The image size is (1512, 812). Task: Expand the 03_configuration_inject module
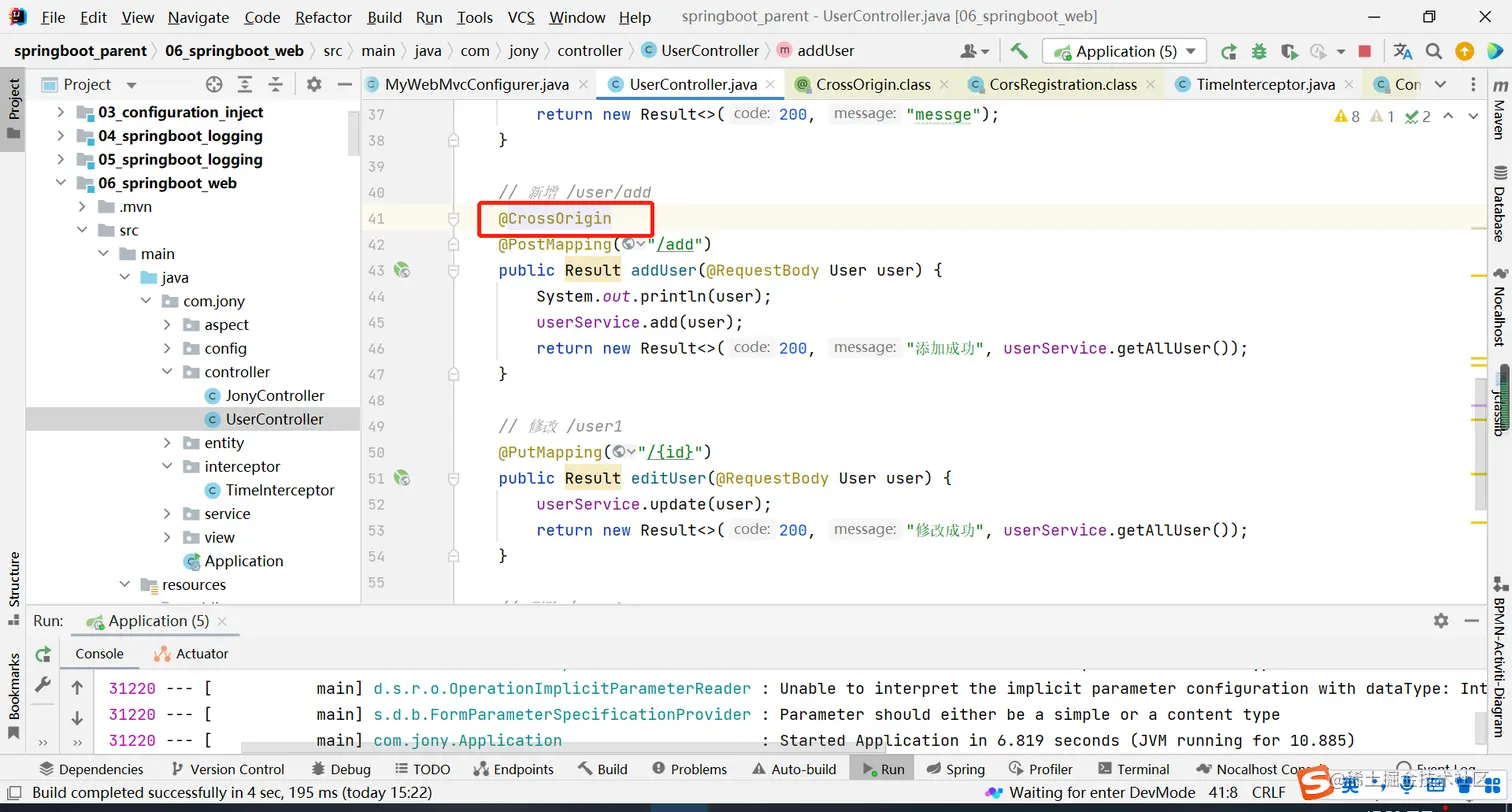click(x=61, y=112)
